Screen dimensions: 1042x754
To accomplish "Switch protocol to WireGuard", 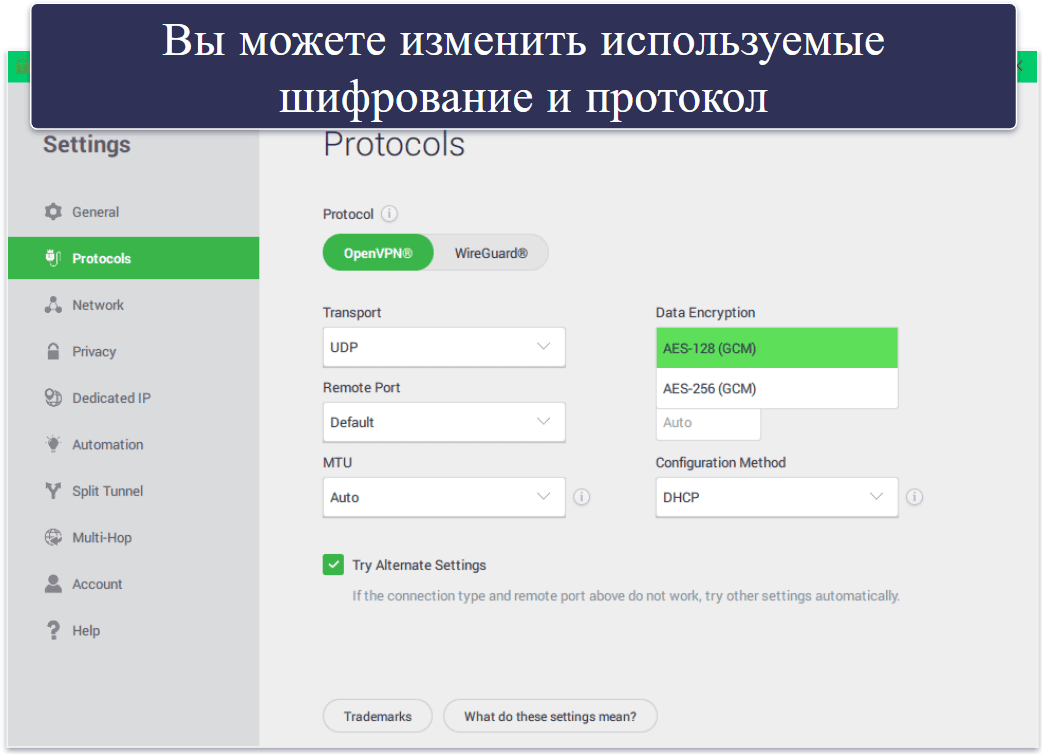I will point(491,253).
